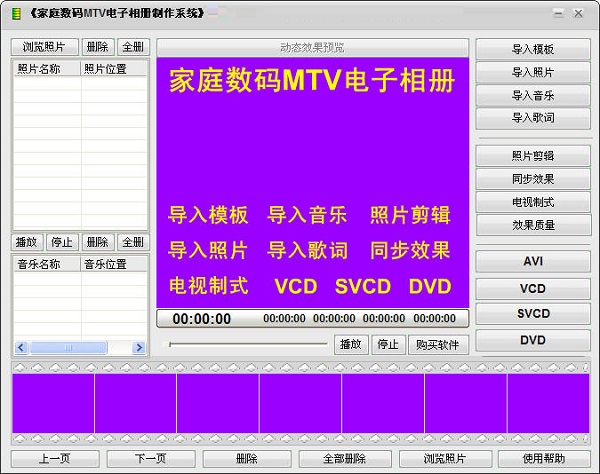Click the 浏览照片 button above photo list

(x=45, y=47)
